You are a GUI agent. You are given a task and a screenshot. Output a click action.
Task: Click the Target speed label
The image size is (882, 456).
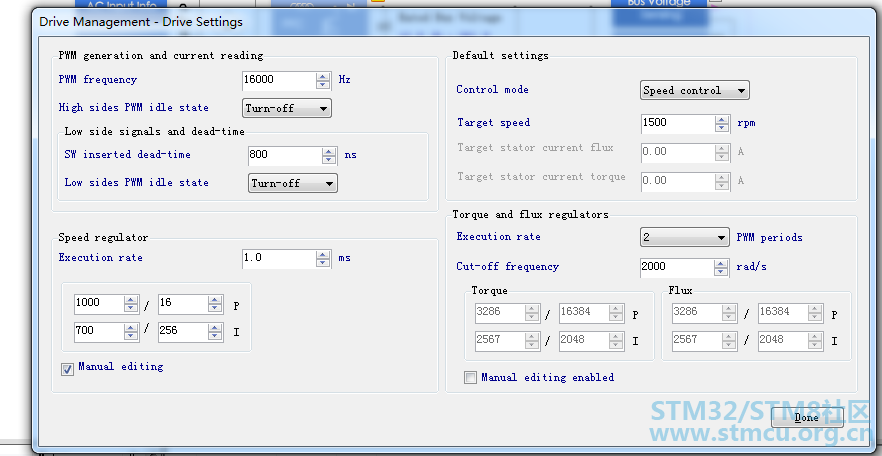click(x=494, y=123)
